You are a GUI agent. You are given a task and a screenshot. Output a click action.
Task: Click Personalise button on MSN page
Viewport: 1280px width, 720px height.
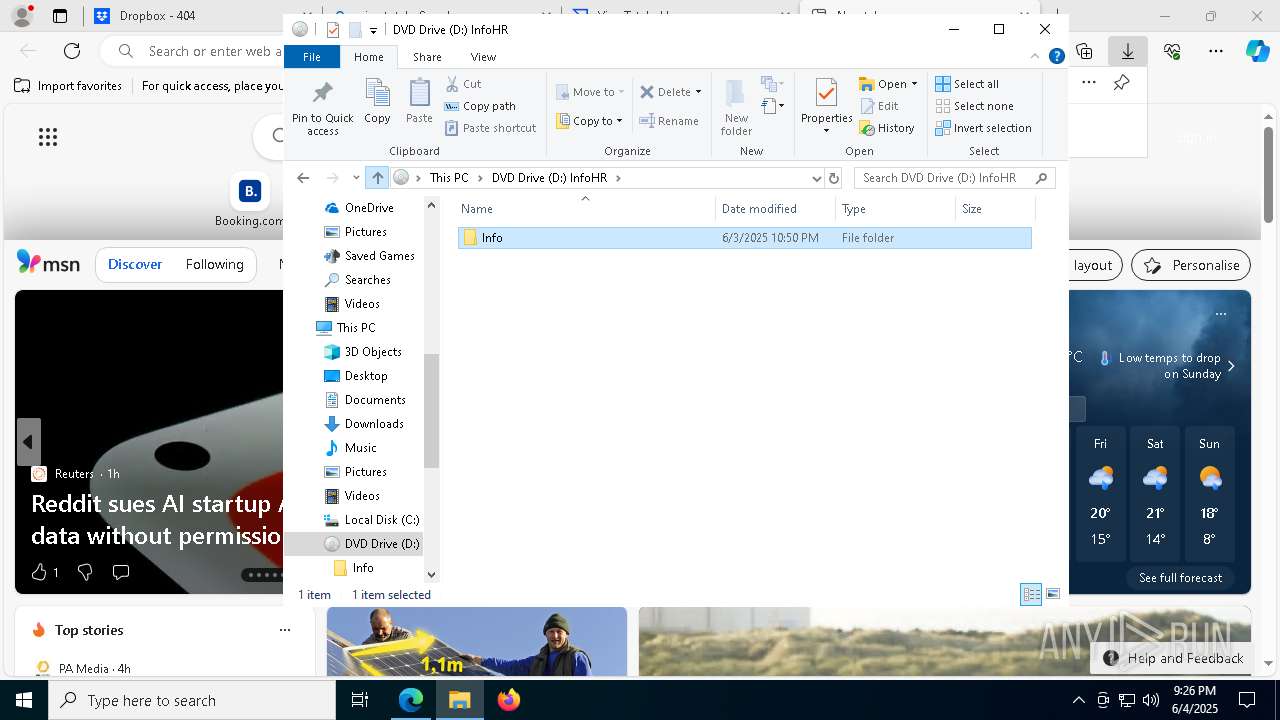1191,265
